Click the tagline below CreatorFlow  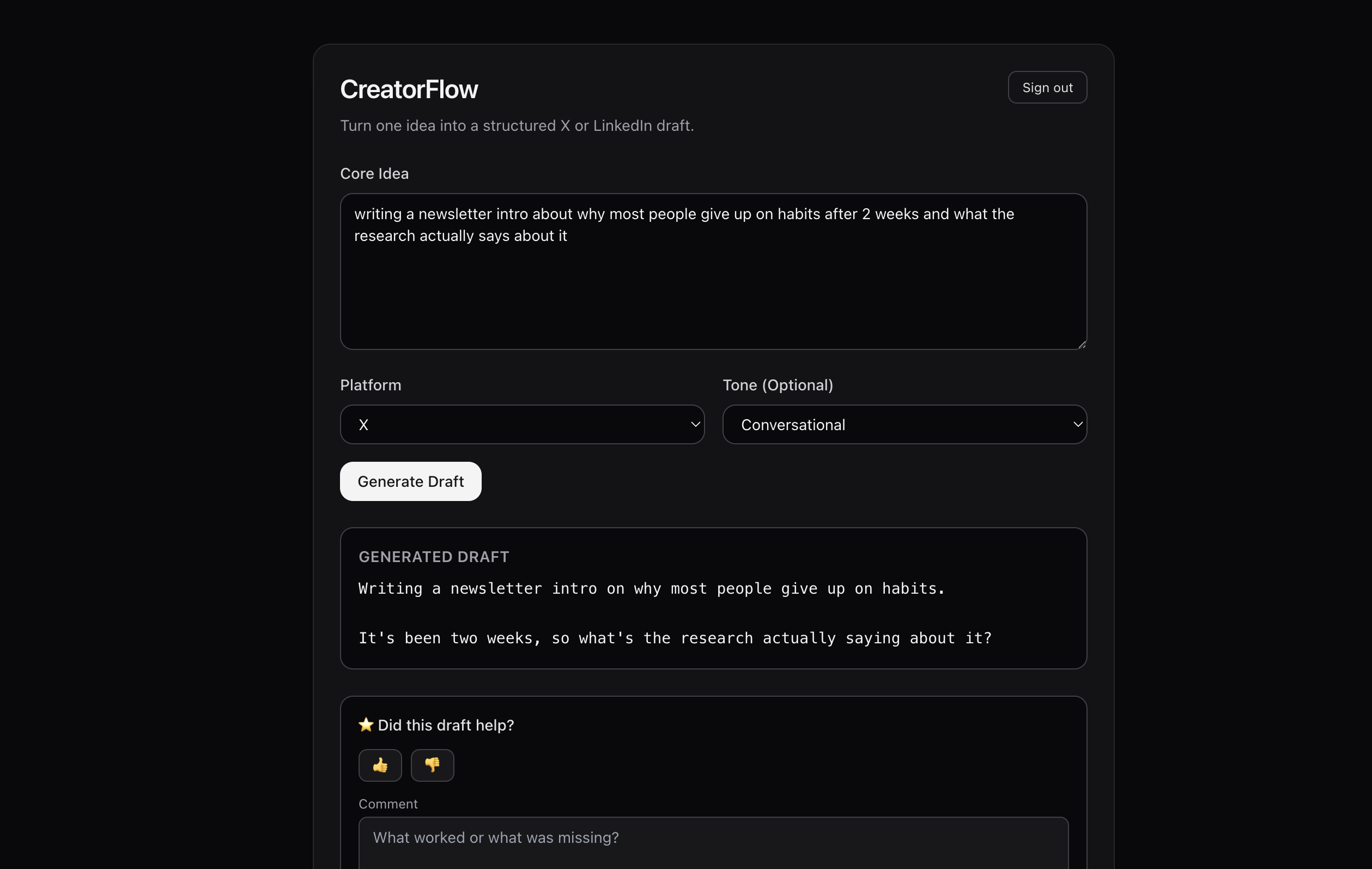tap(517, 125)
